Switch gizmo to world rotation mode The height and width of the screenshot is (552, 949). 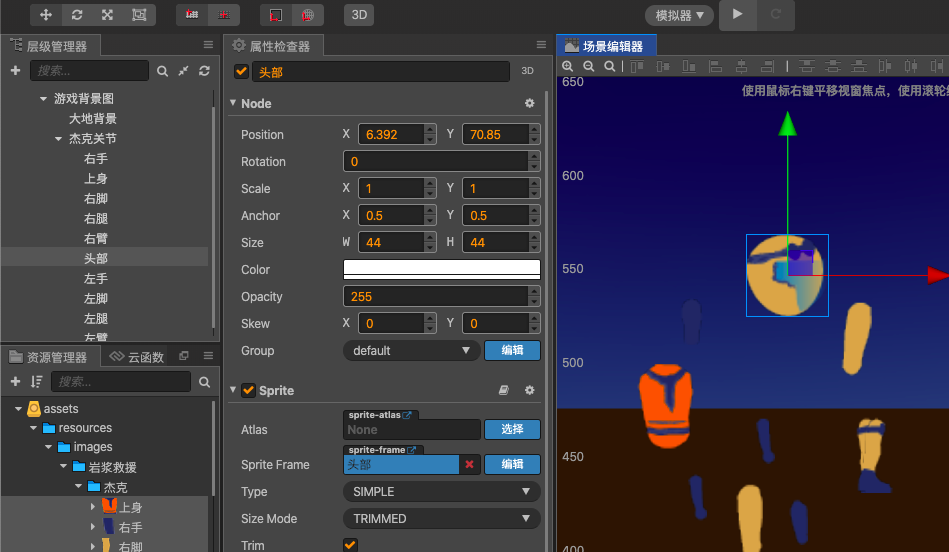307,15
